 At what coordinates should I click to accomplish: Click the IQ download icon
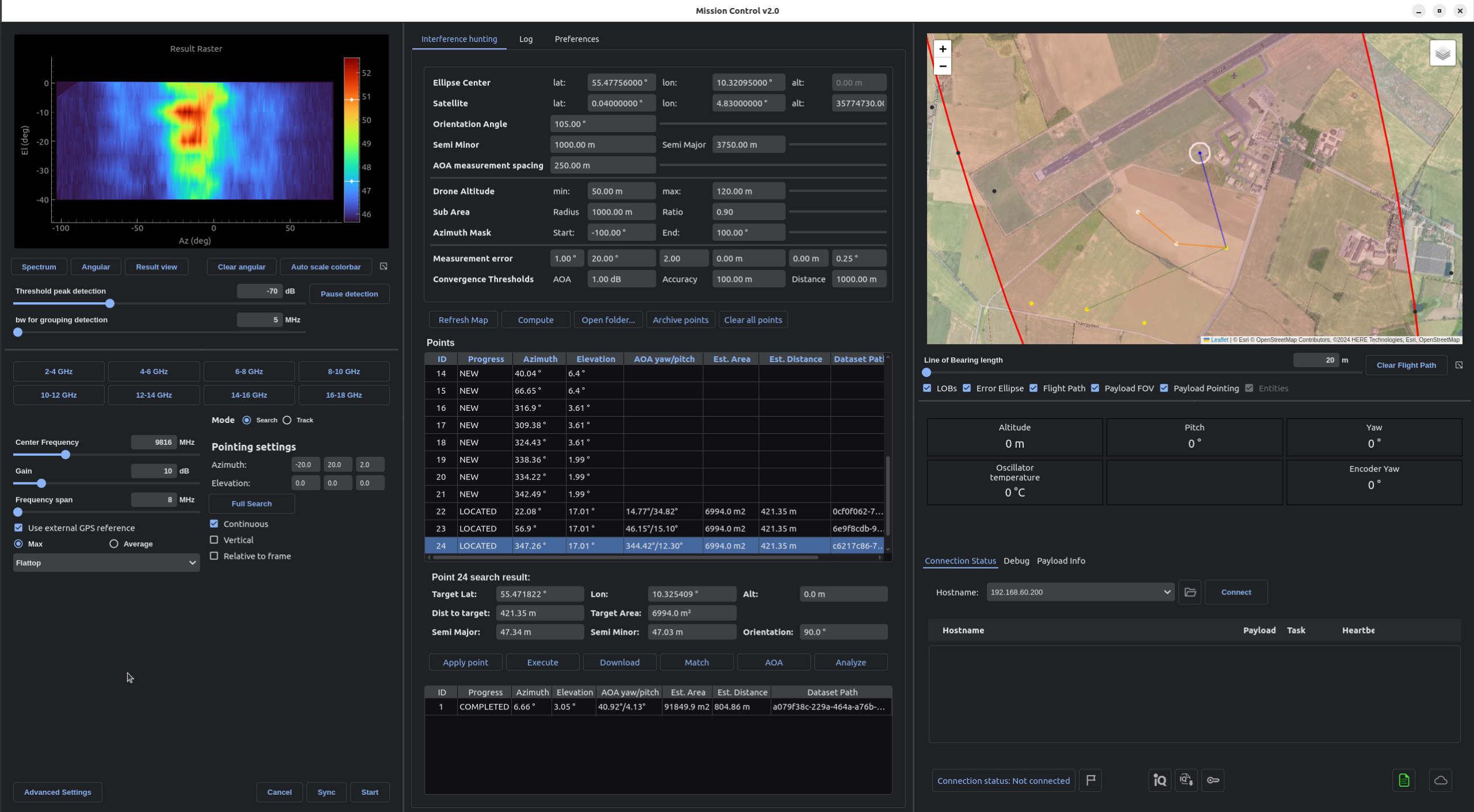(x=1186, y=780)
